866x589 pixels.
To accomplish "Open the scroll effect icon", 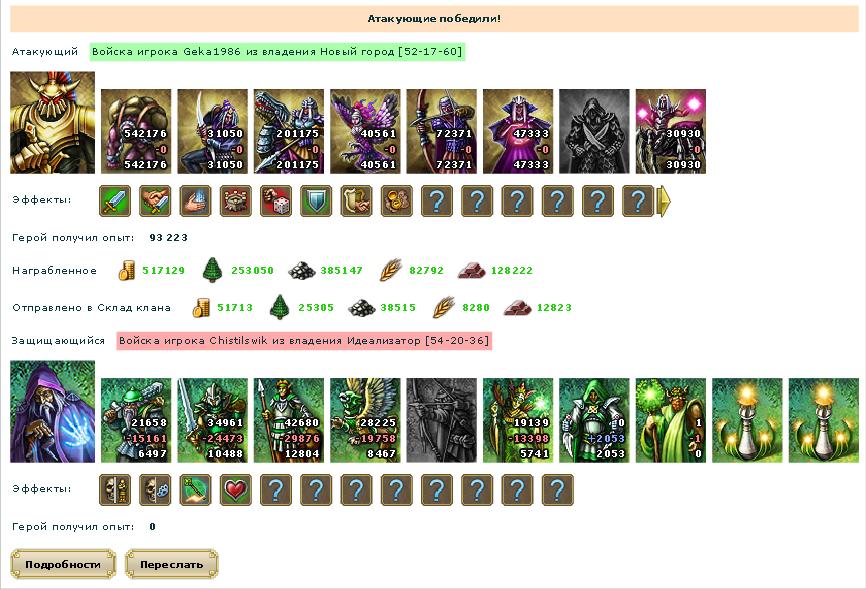I will [357, 201].
